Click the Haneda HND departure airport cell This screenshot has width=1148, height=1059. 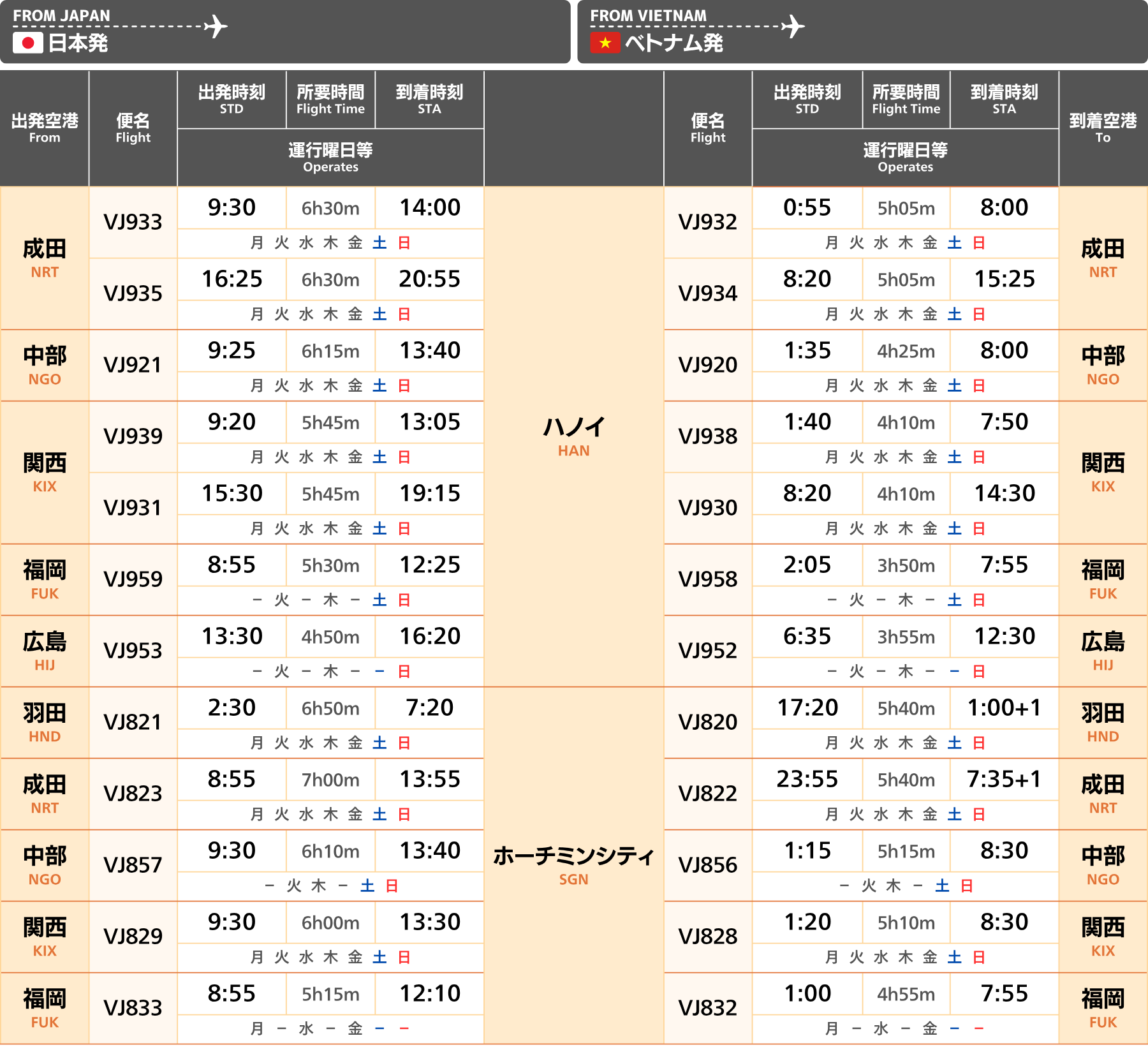(45, 722)
